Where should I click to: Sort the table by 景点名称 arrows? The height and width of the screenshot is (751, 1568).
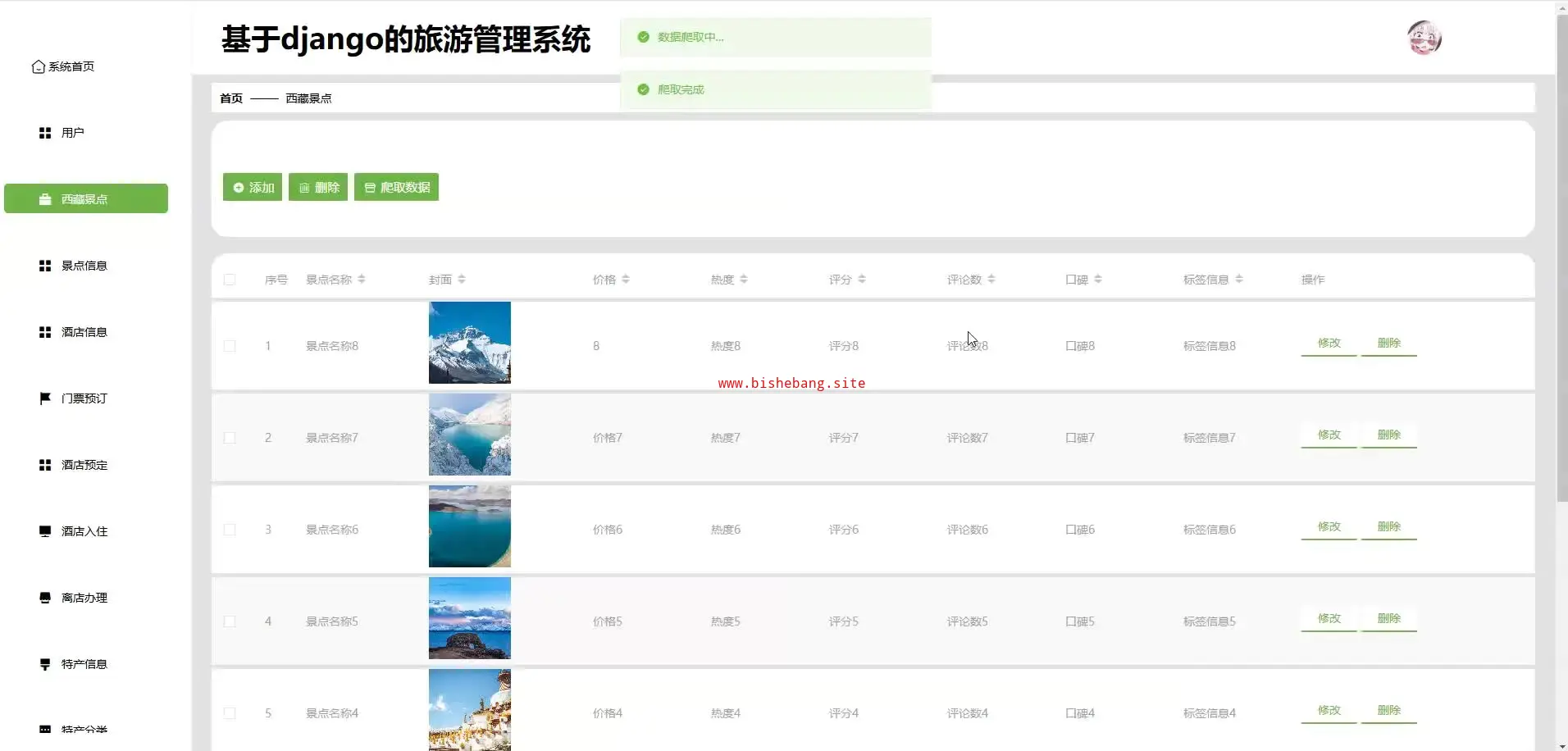tap(362, 280)
